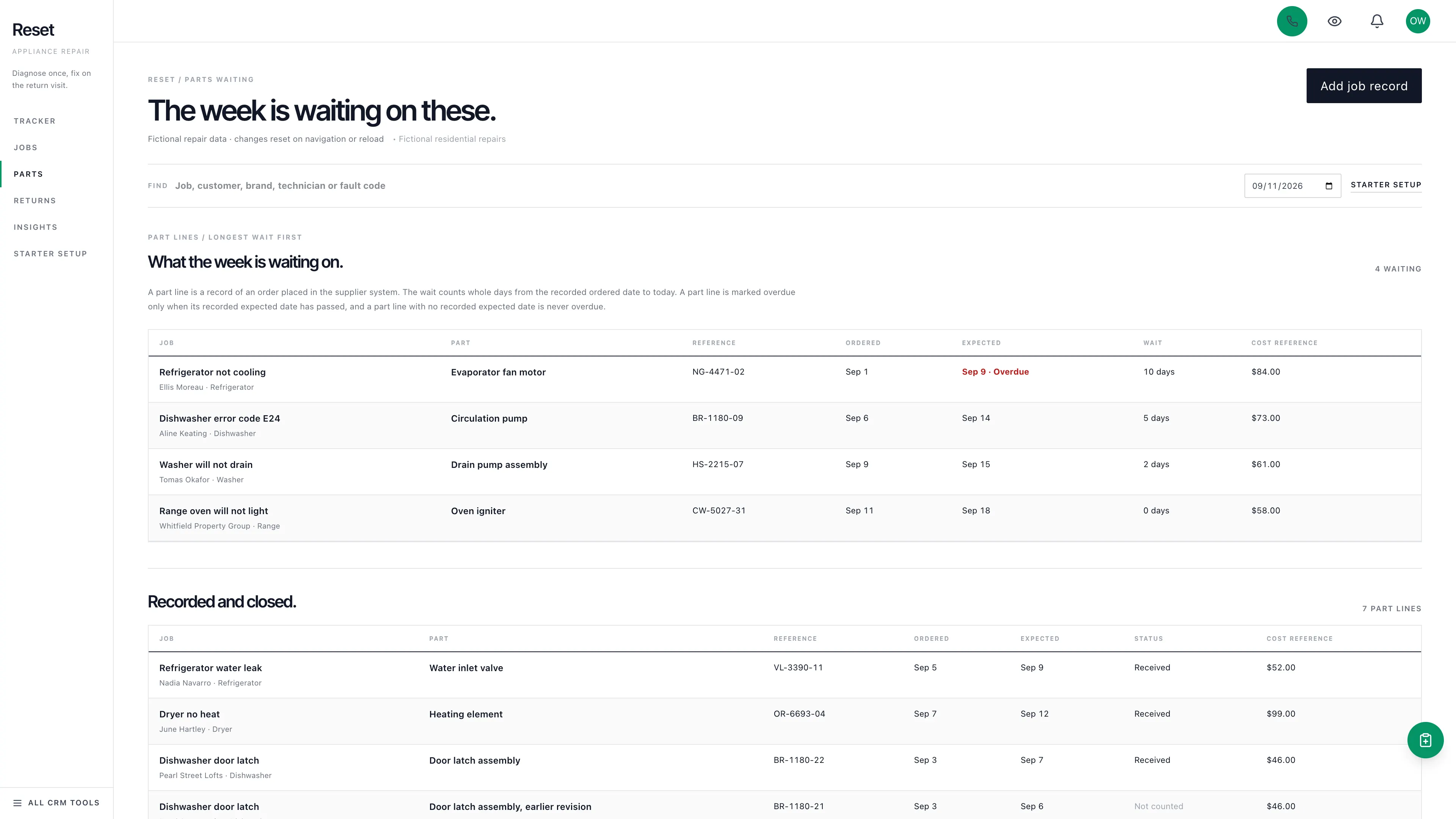Click the $52.00 cost reference
The width and height of the screenshot is (1456, 819).
pyautogui.click(x=1281, y=667)
